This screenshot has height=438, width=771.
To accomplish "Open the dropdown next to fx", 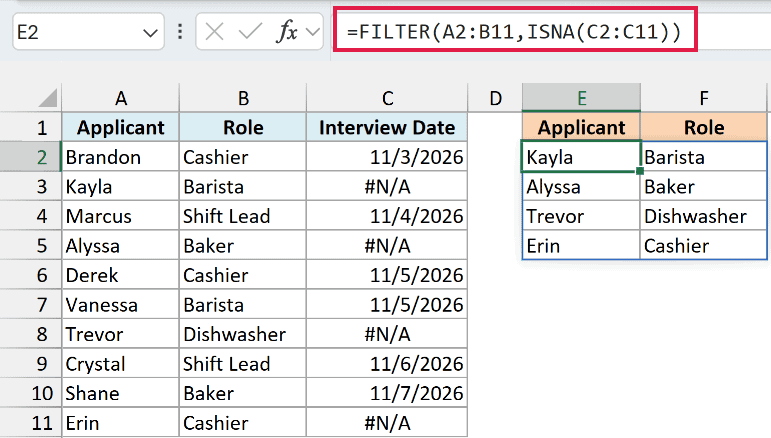I will (313, 32).
